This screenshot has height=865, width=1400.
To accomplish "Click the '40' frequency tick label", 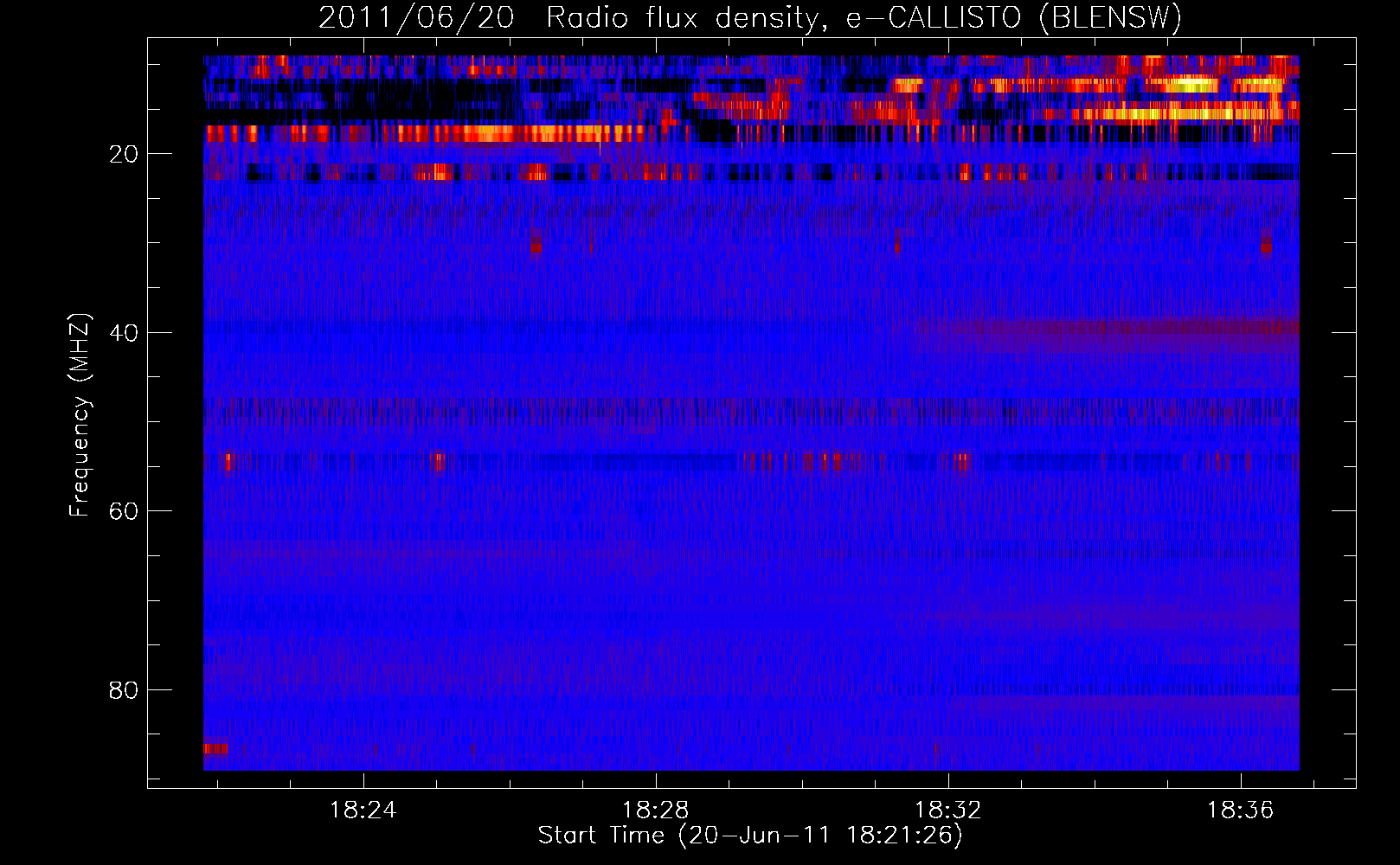I will [x=124, y=333].
